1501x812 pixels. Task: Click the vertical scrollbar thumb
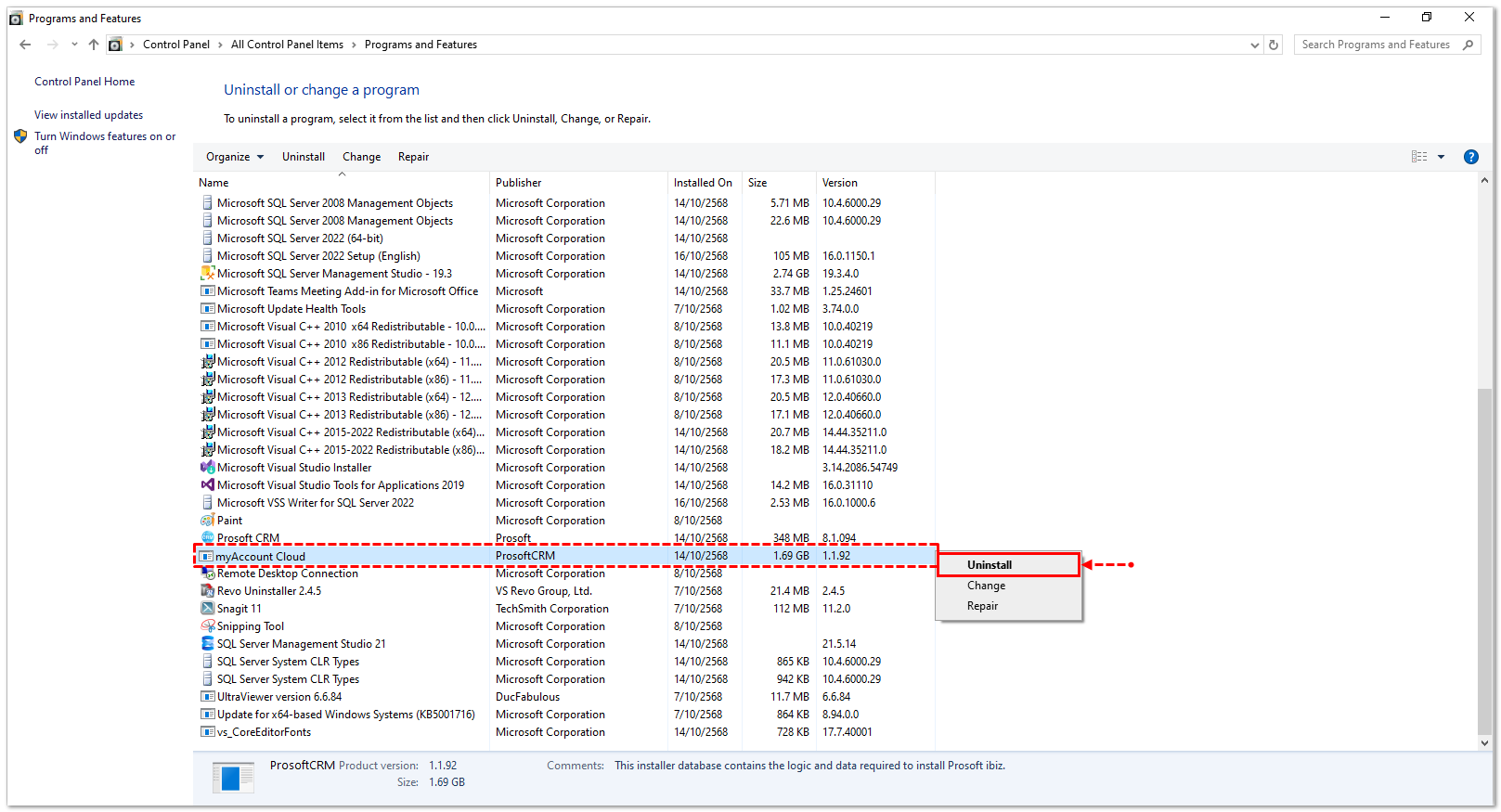tap(1484, 557)
